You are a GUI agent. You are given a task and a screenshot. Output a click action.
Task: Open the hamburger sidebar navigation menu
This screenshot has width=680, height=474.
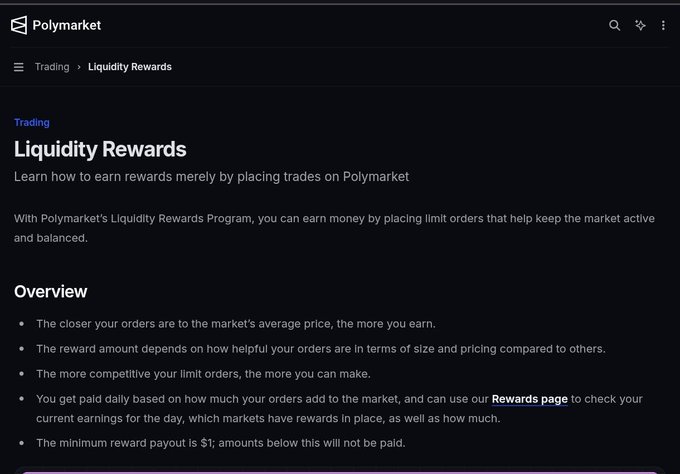pos(19,67)
